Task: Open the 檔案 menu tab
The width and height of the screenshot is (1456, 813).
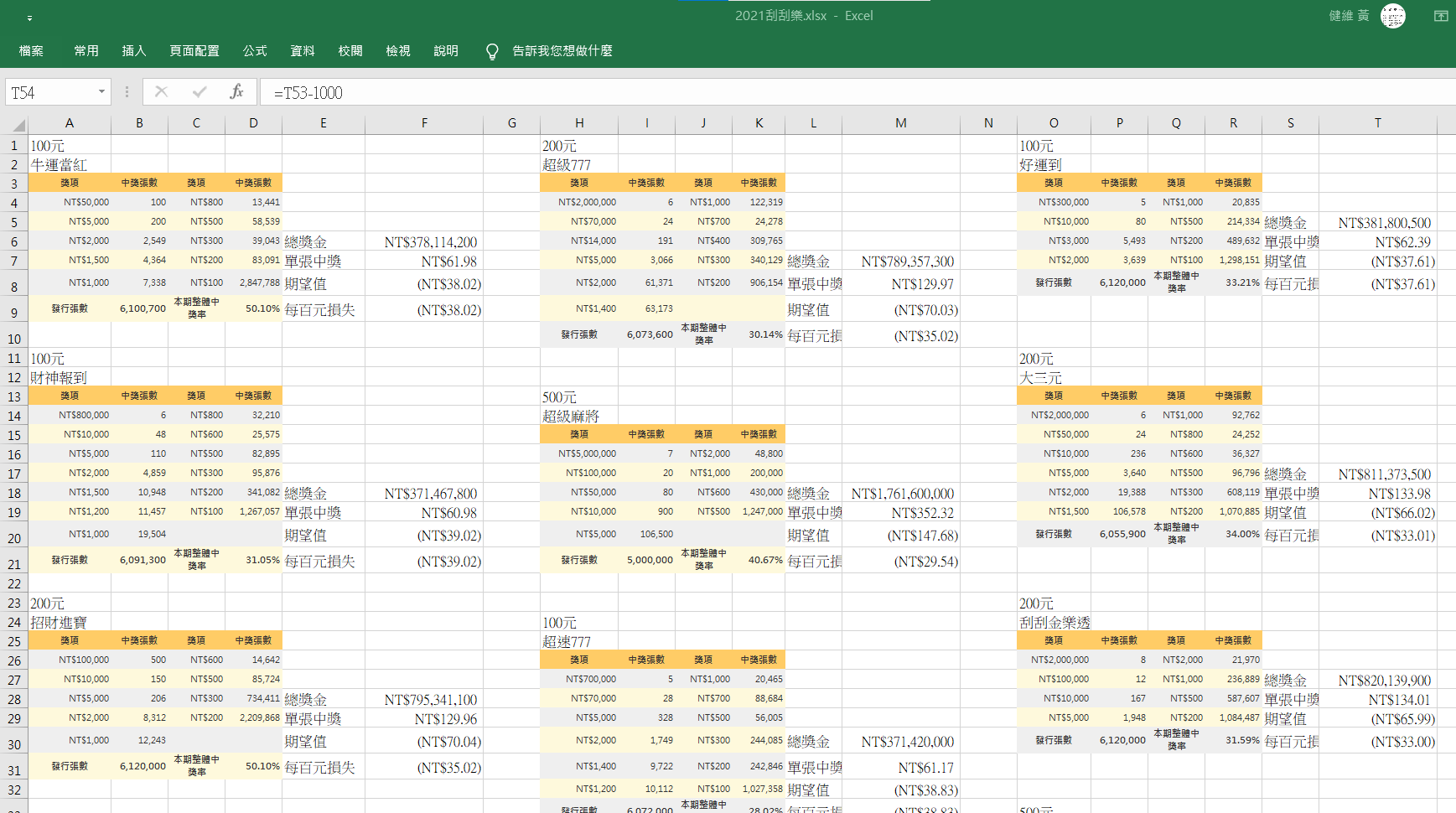Action: click(x=31, y=51)
